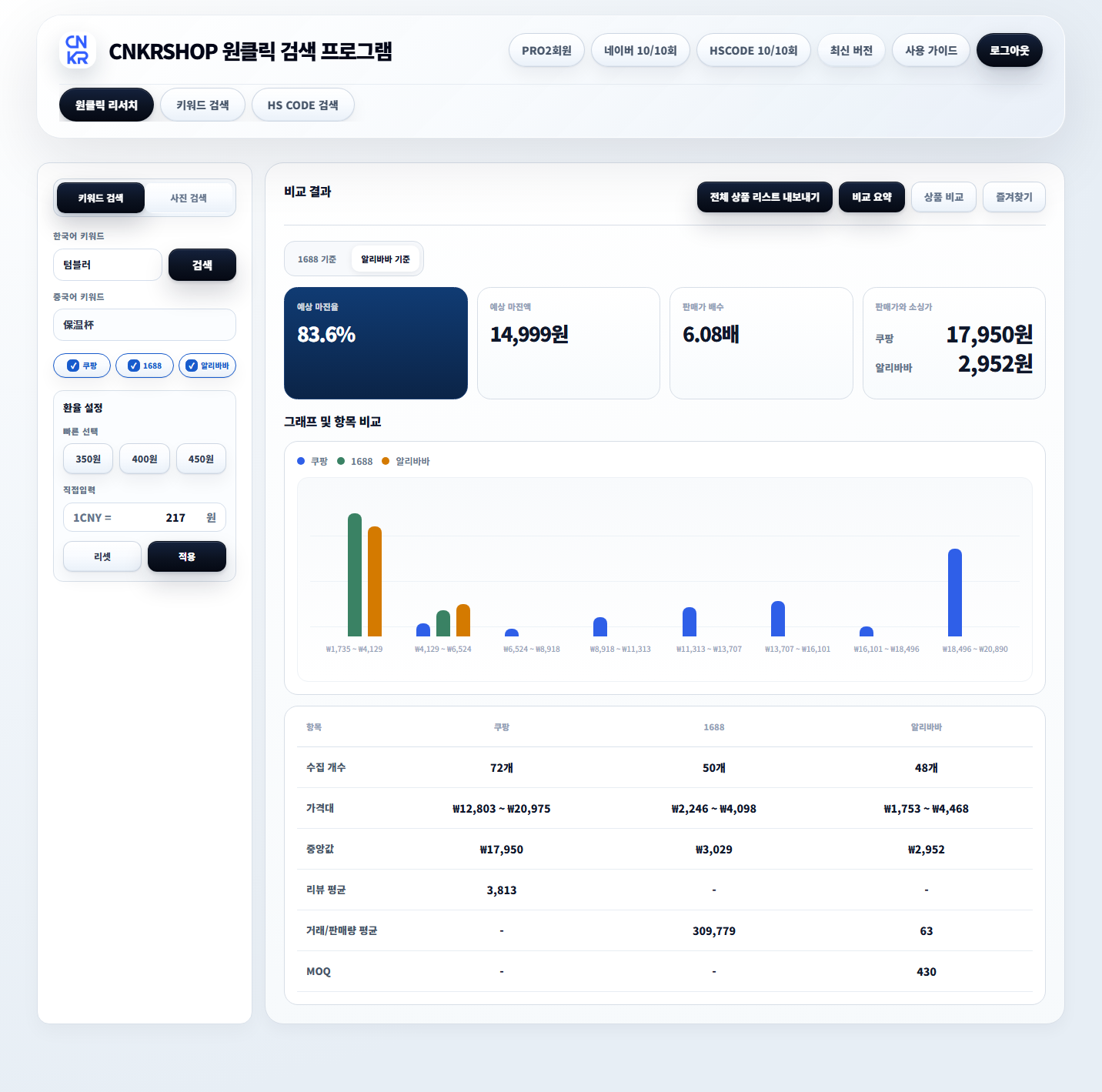Click the ₩4,129 ~ ₩6,524 axis label
This screenshot has height=1092, width=1102.
pyautogui.click(x=443, y=650)
